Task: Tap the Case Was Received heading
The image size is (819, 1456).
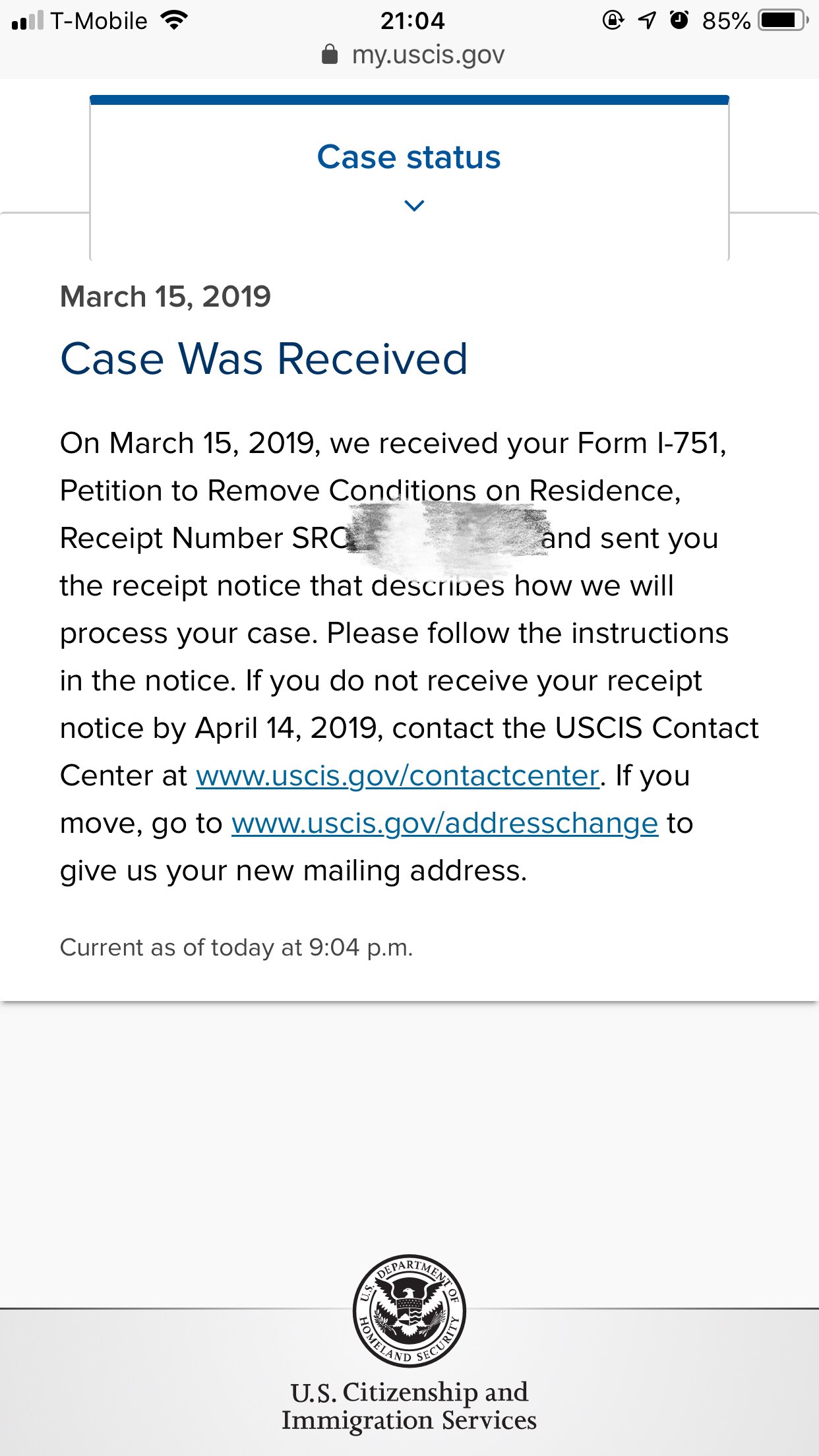Action: pos(264,359)
